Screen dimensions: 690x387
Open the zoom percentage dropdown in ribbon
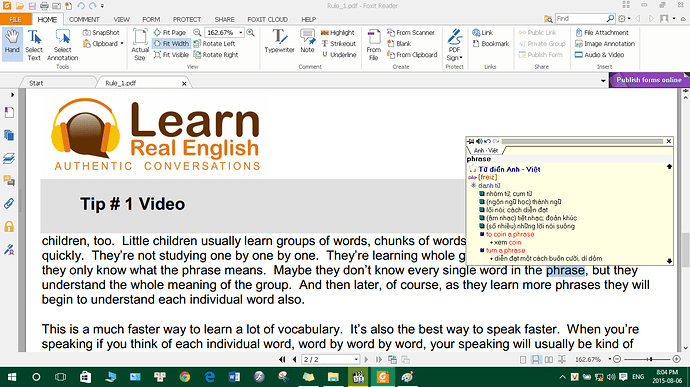coord(241,33)
